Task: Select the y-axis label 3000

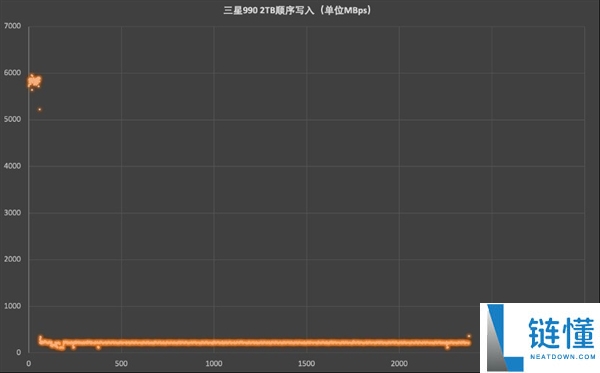Action: pyautogui.click(x=12, y=213)
